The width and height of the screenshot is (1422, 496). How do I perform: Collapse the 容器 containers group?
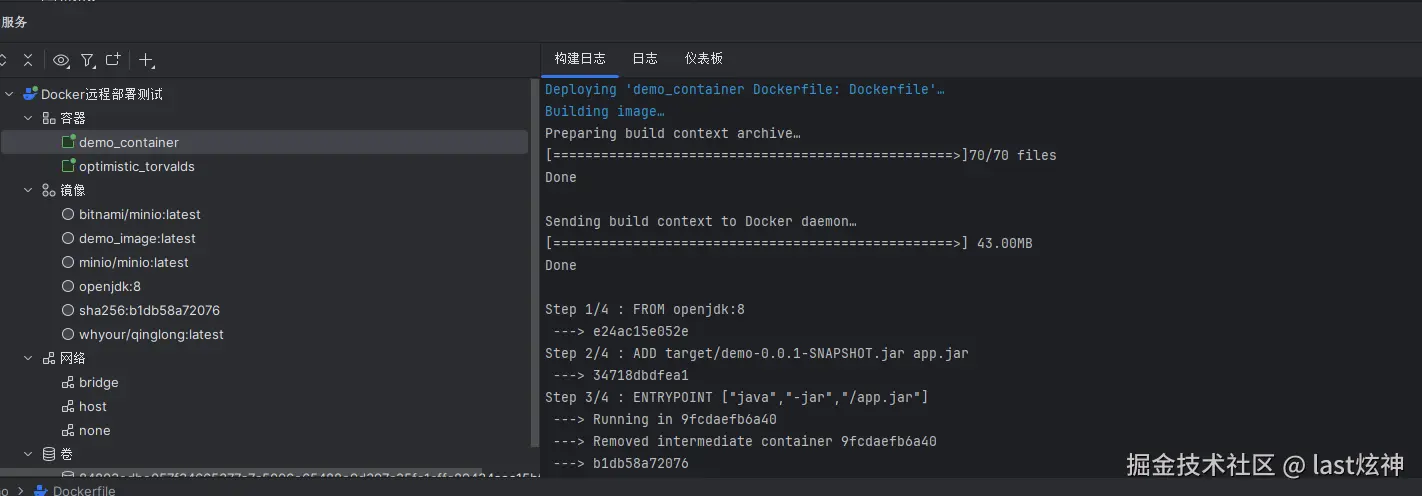[29, 118]
